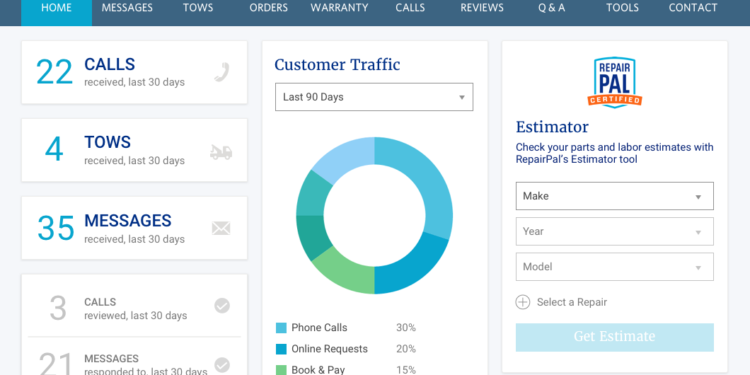Expand the Year dropdown
The image size is (750, 375).
(615, 232)
